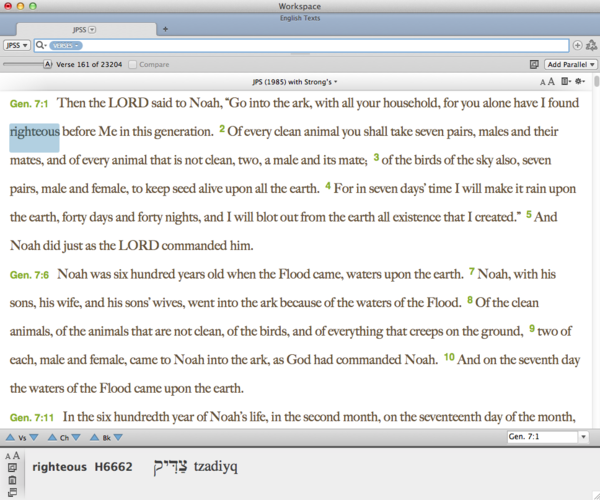Open the VERSES search mode pill
Image resolution: width=600 pixels, height=500 pixels.
coord(65,46)
